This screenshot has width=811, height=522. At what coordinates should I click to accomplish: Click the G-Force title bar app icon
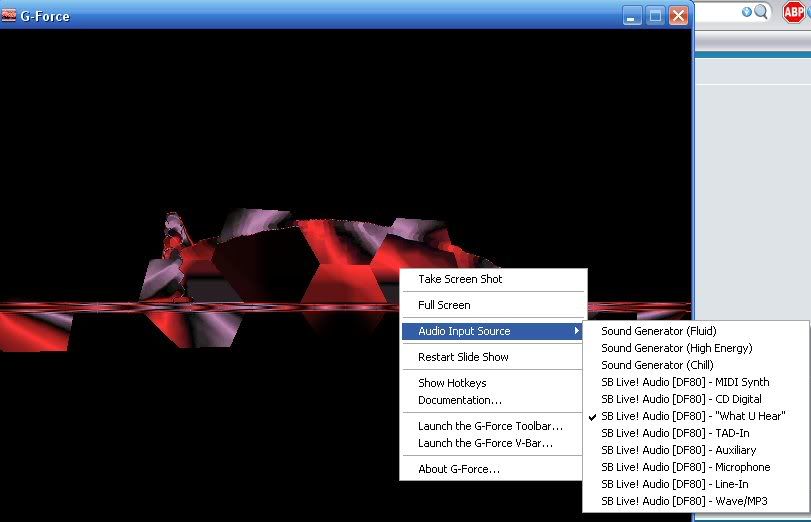click(x=8, y=16)
